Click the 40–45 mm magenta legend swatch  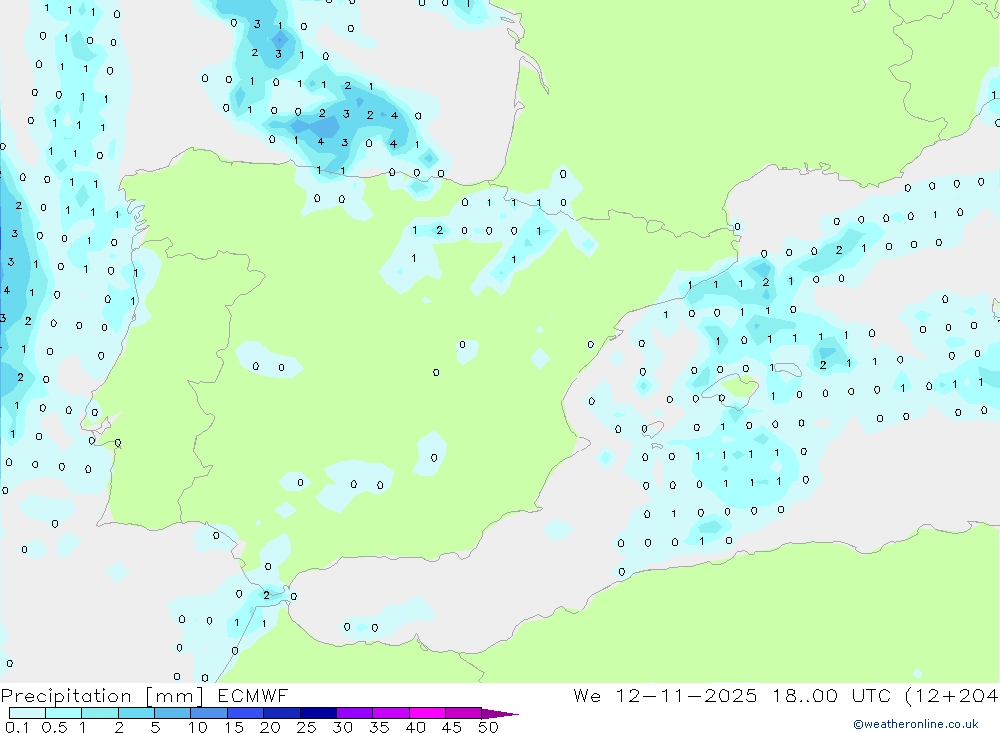[427, 713]
